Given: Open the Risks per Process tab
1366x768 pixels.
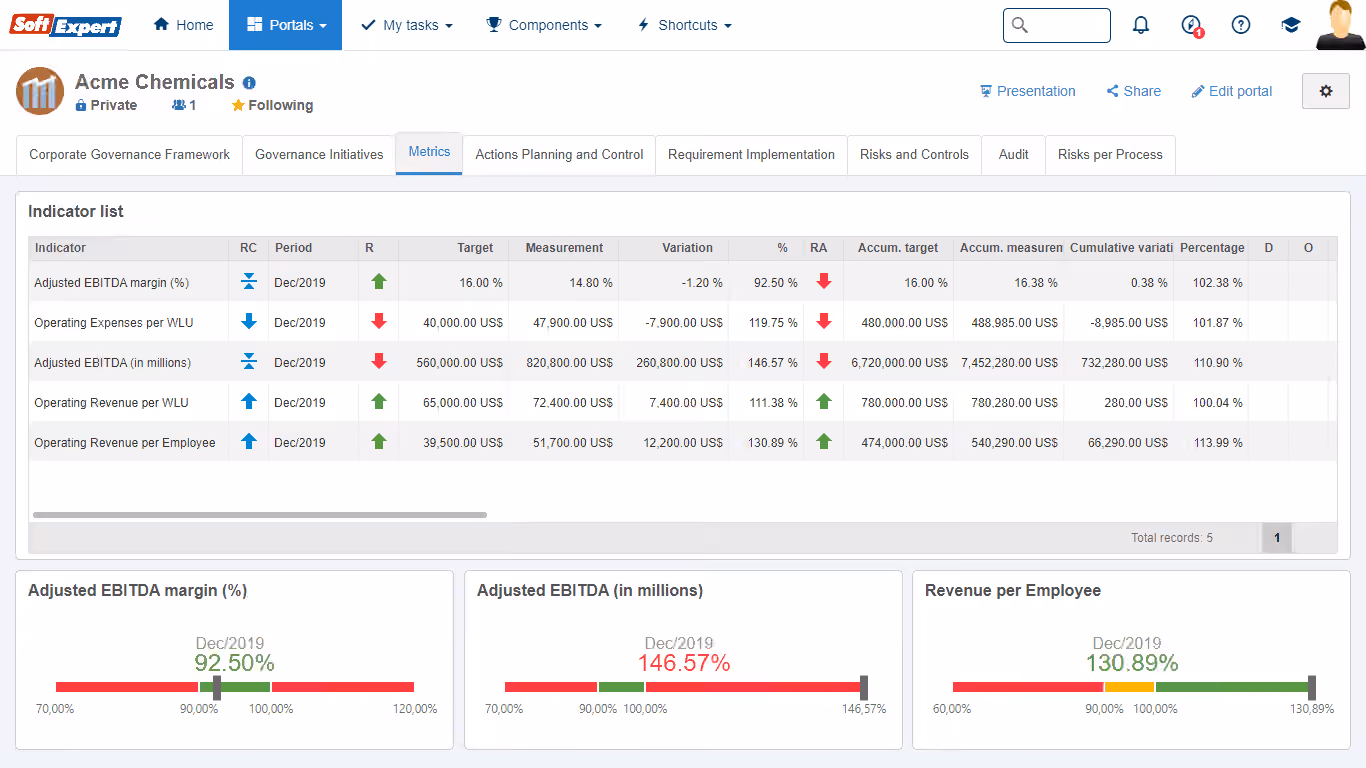Looking at the screenshot, I should 1110,155.
